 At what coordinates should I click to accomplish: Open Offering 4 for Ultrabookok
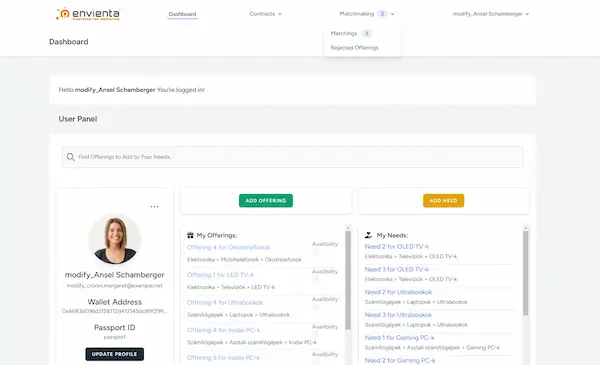(x=225, y=303)
